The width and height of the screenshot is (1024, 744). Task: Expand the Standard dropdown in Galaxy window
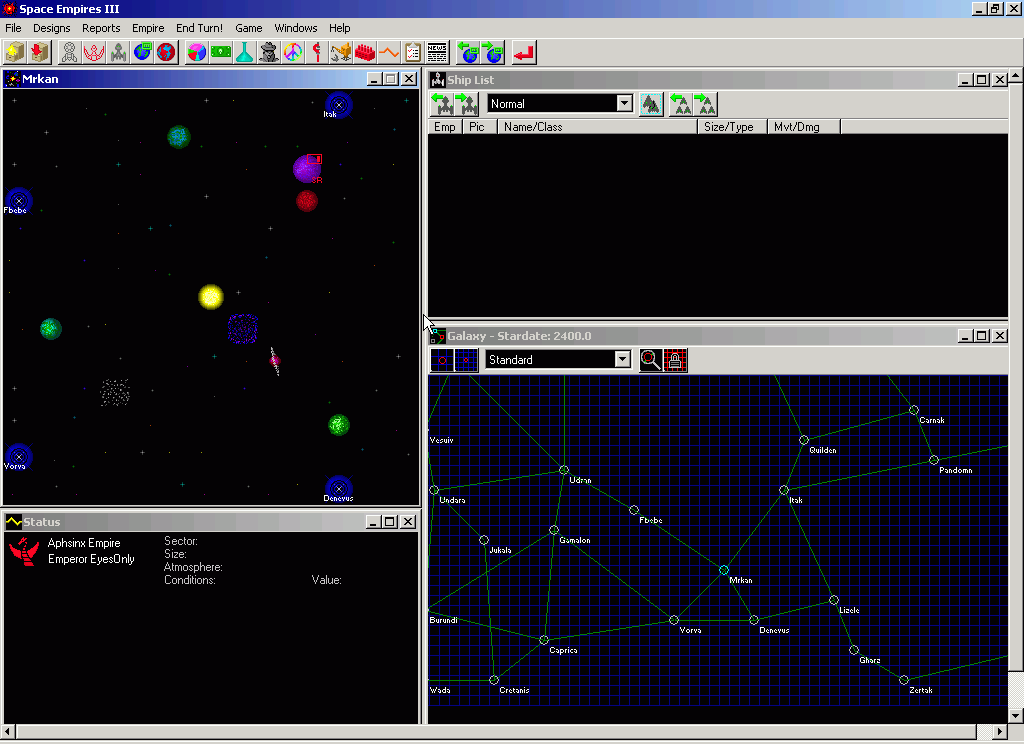[623, 360]
